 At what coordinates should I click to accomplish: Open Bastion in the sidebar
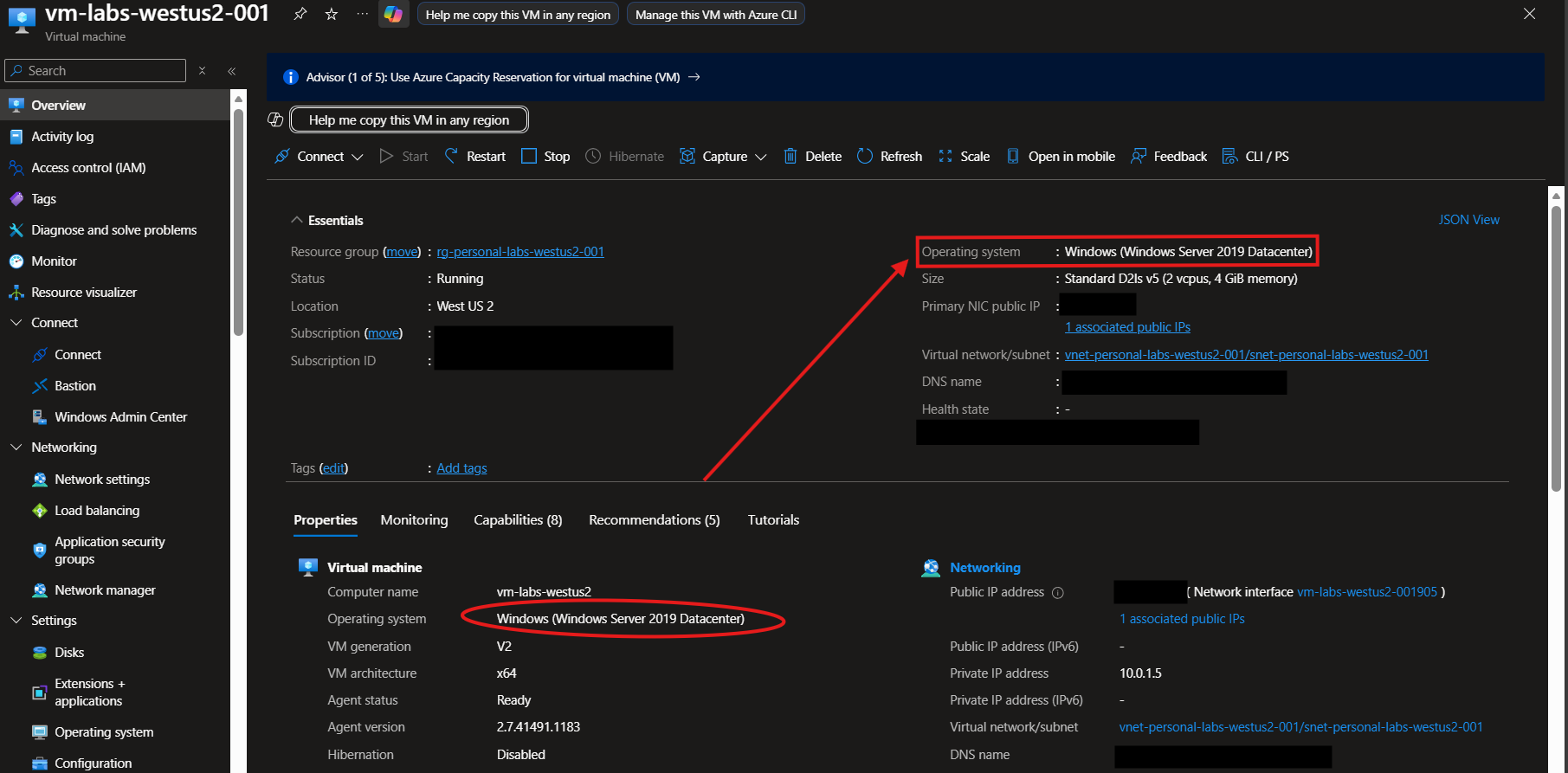pyautogui.click(x=75, y=386)
